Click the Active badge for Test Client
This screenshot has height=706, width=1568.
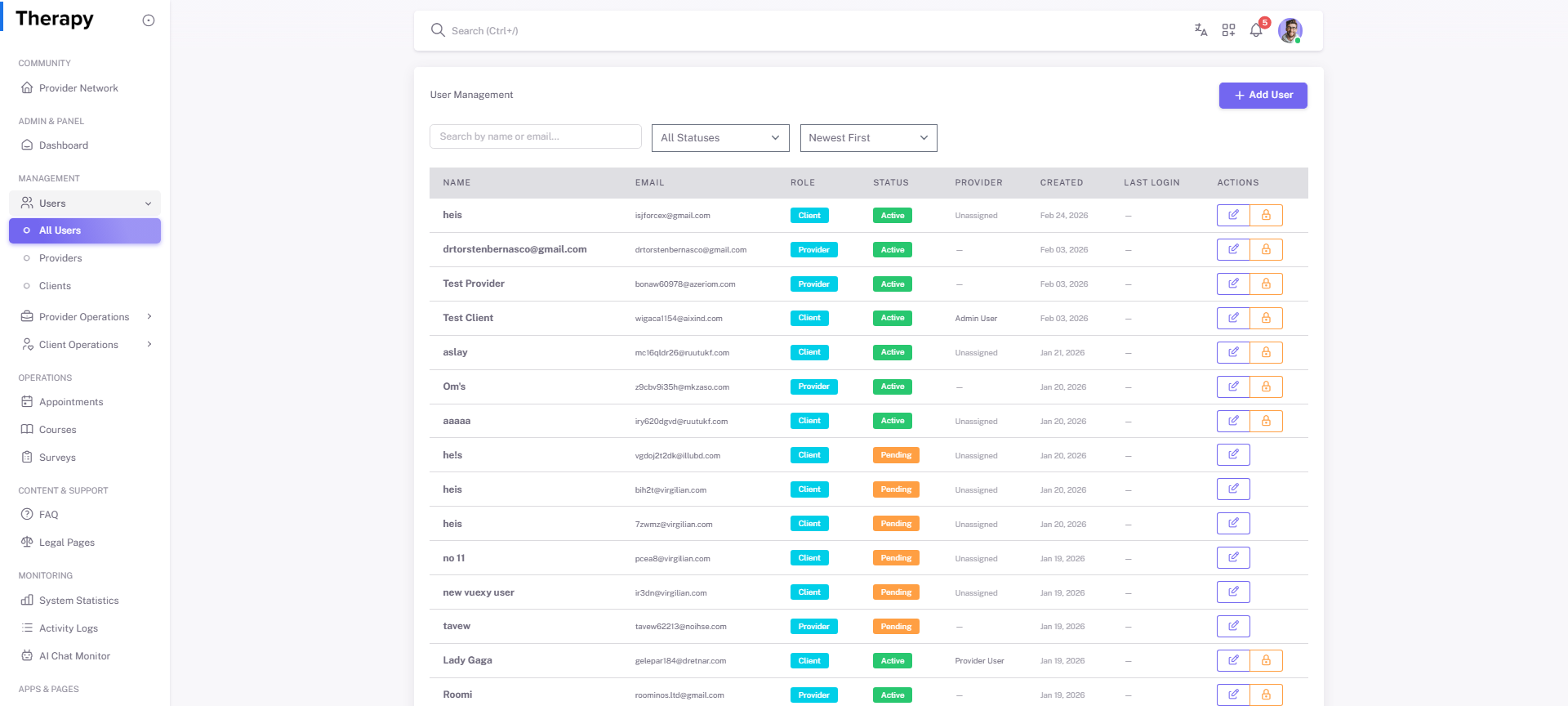pos(893,318)
